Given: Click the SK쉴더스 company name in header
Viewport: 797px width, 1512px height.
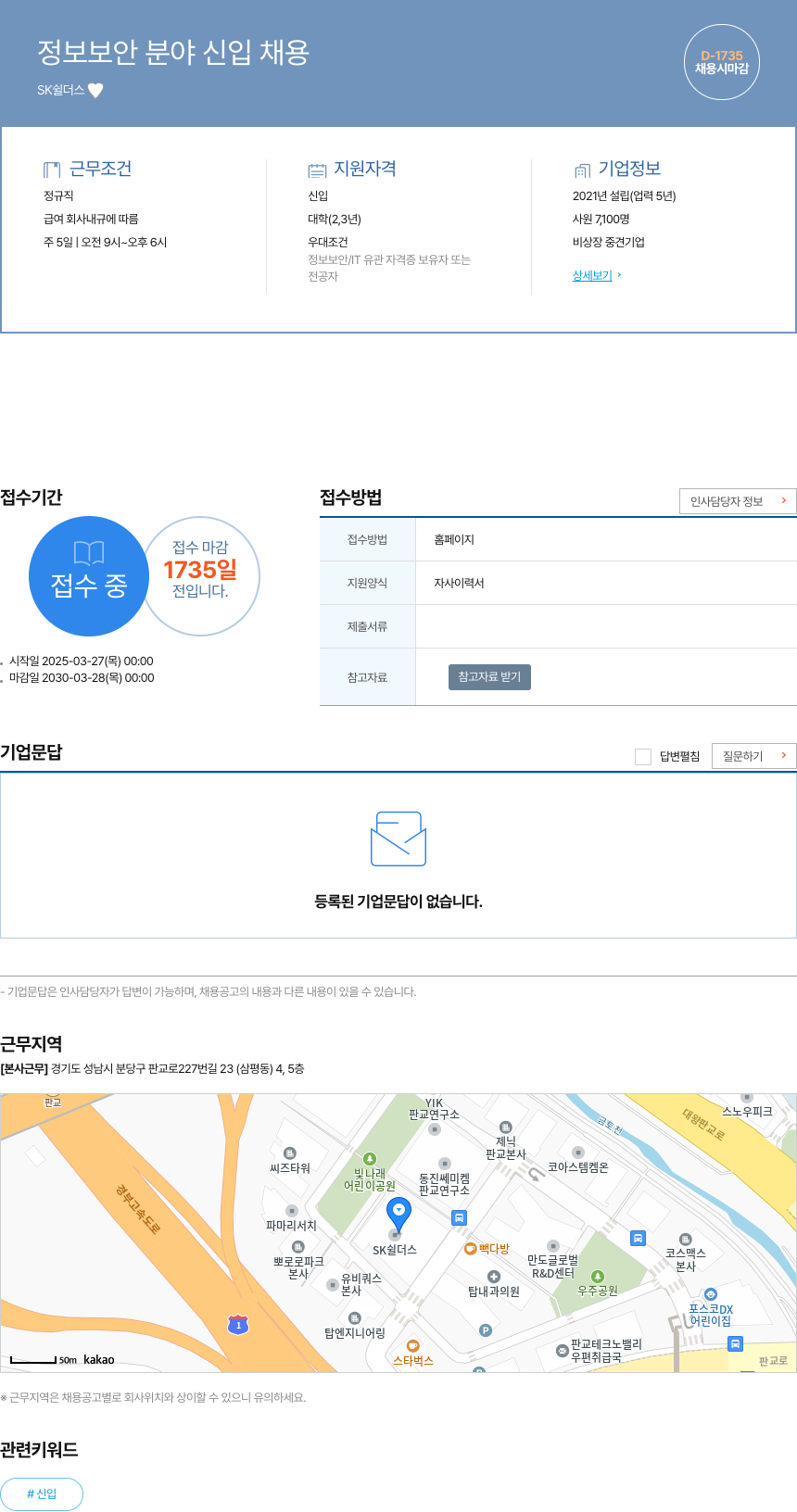Looking at the screenshot, I should click(60, 90).
